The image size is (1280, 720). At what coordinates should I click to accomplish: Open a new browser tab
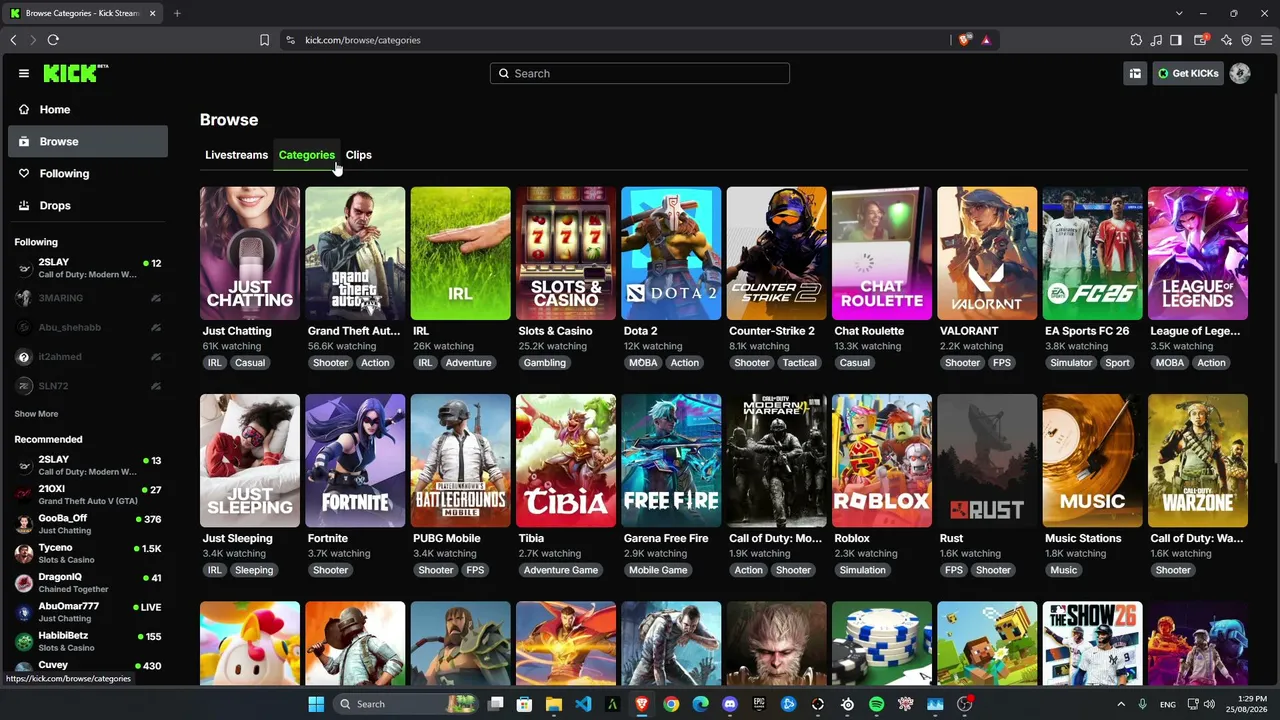click(177, 13)
